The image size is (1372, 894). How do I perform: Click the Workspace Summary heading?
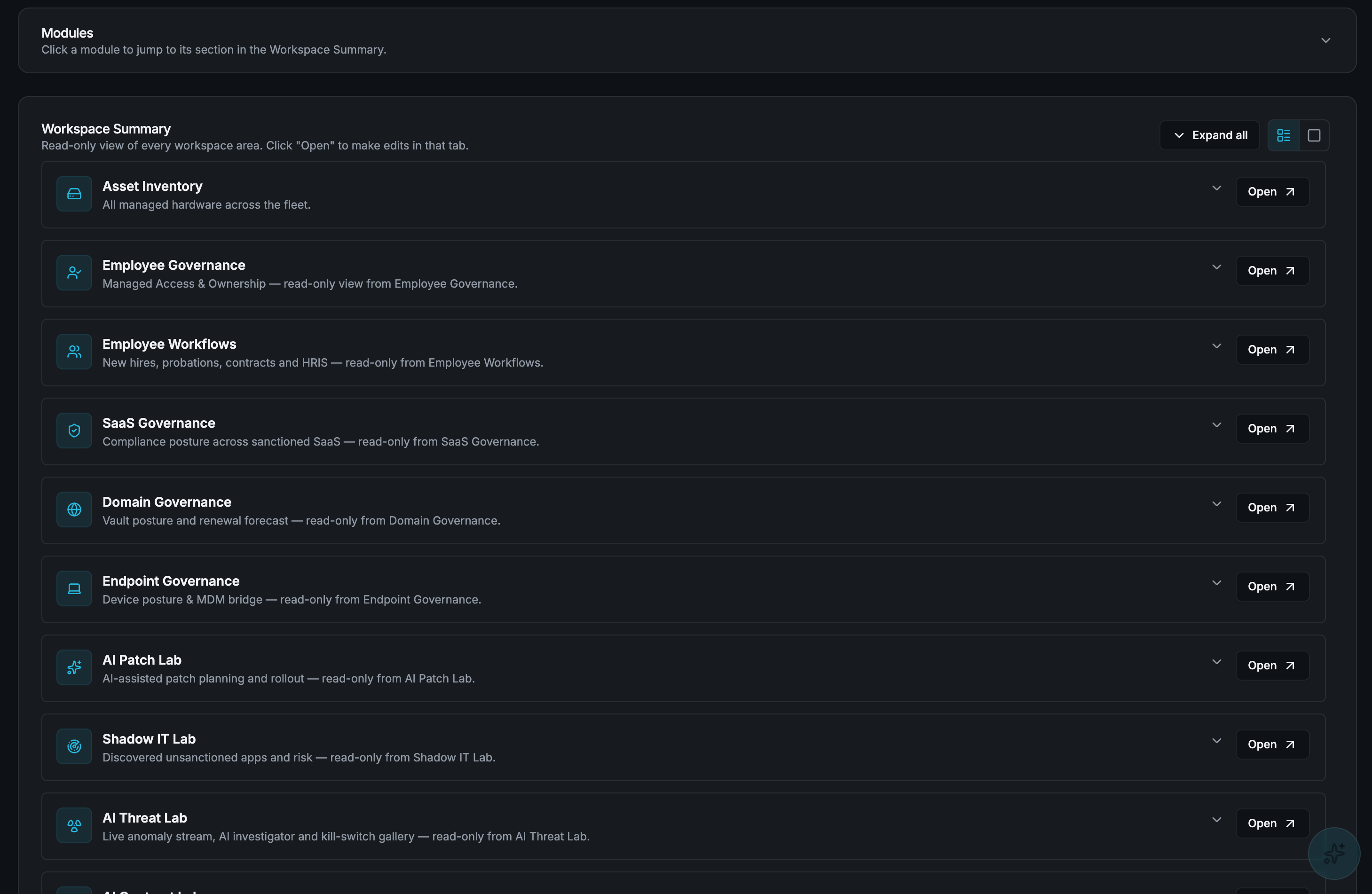pos(106,128)
